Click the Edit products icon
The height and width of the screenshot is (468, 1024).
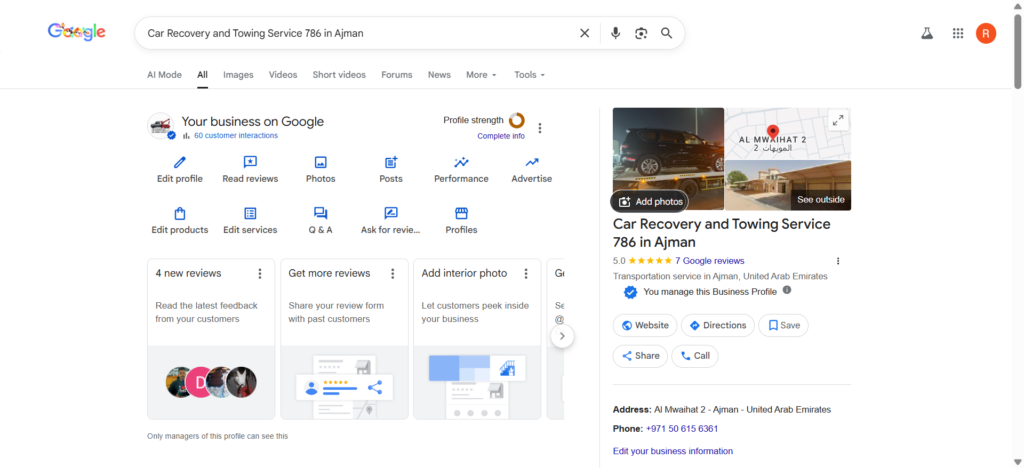(180, 214)
